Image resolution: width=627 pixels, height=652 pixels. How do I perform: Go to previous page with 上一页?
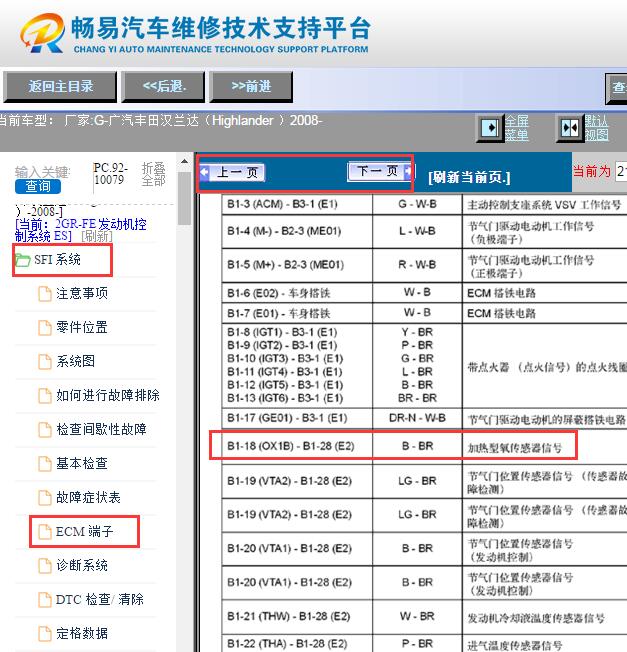232,172
